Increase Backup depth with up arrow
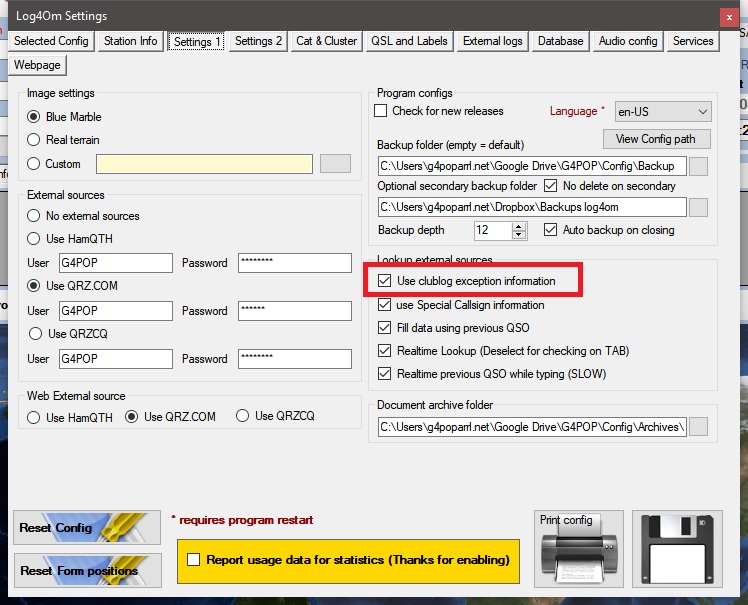This screenshot has width=748, height=605. coord(519,226)
